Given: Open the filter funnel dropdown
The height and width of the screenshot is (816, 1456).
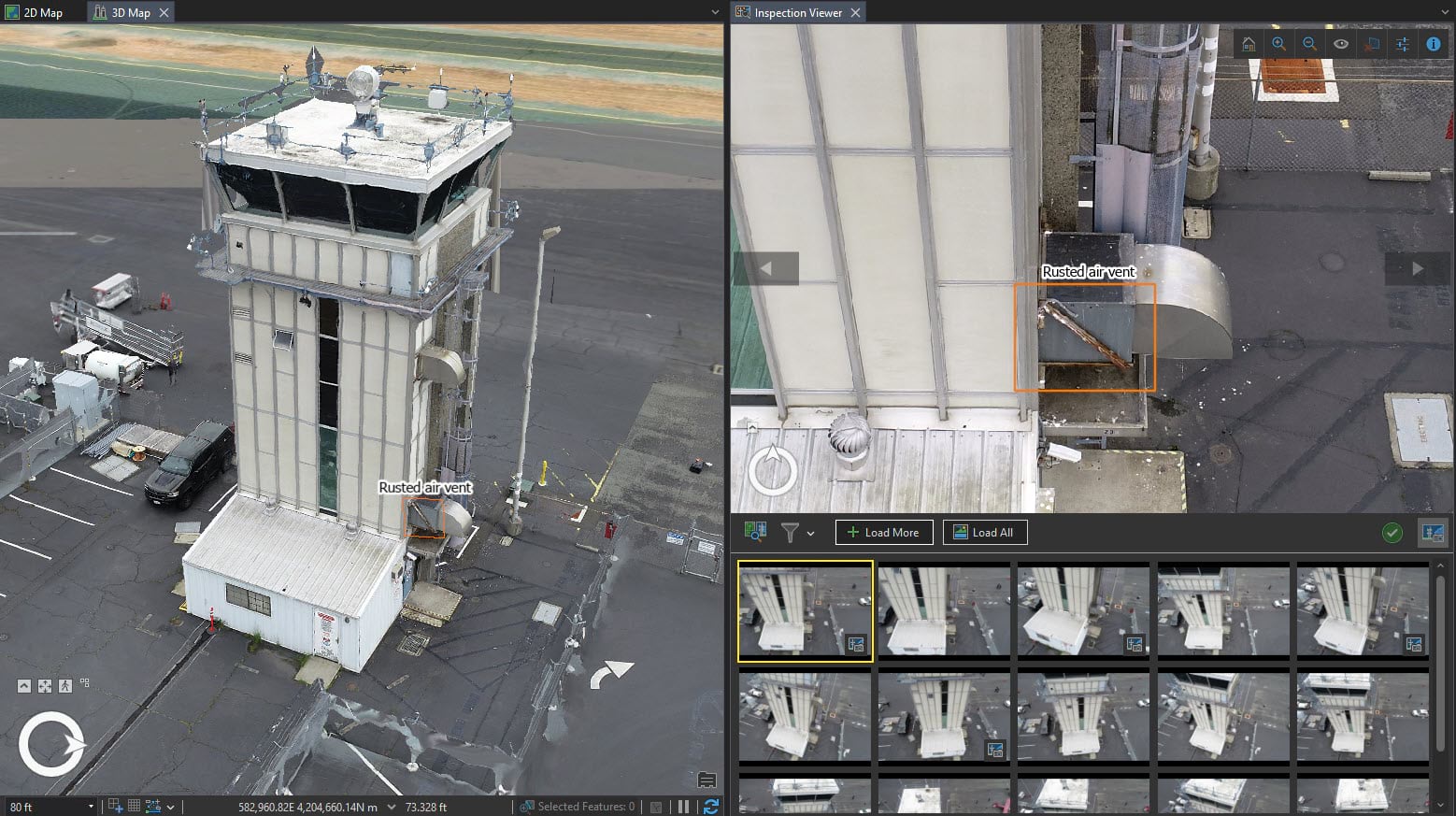Looking at the screenshot, I should point(797,533).
